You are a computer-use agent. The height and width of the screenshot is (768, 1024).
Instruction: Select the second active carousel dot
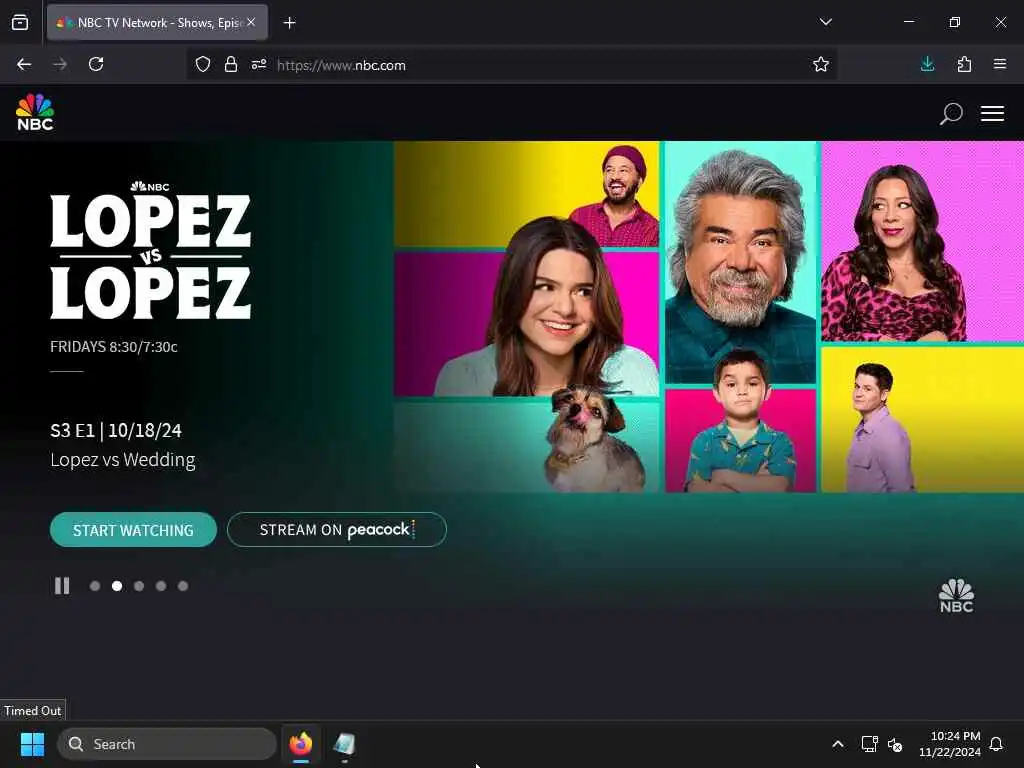click(117, 586)
